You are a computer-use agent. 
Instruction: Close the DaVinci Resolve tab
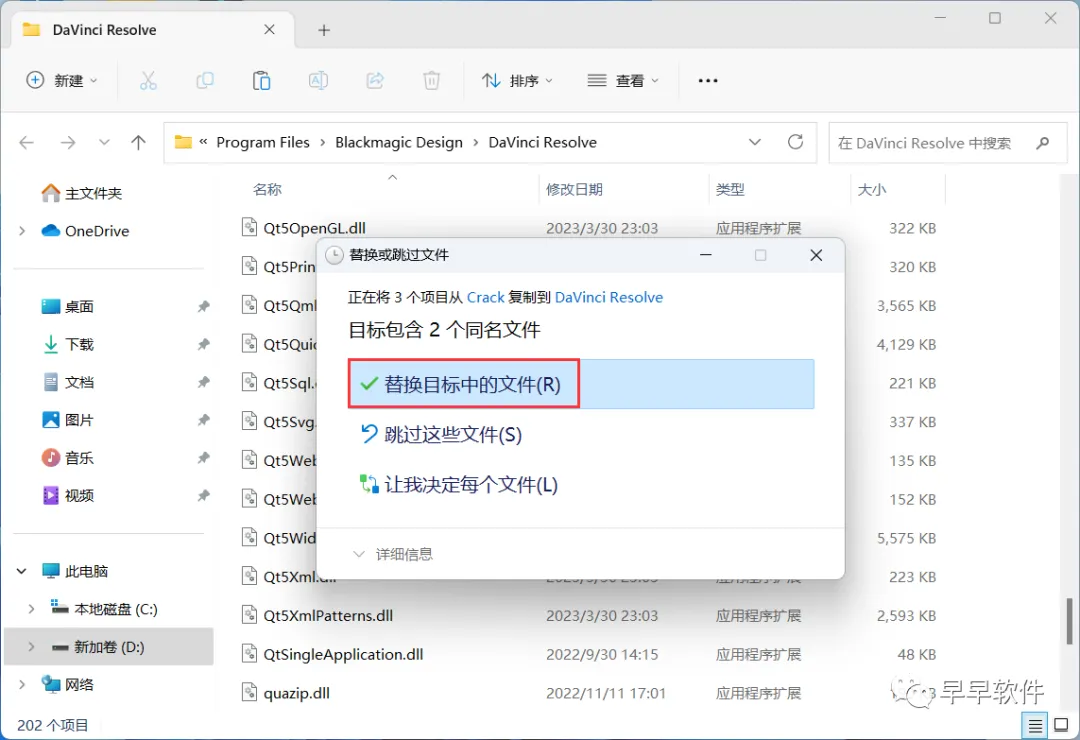pyautogui.click(x=269, y=30)
